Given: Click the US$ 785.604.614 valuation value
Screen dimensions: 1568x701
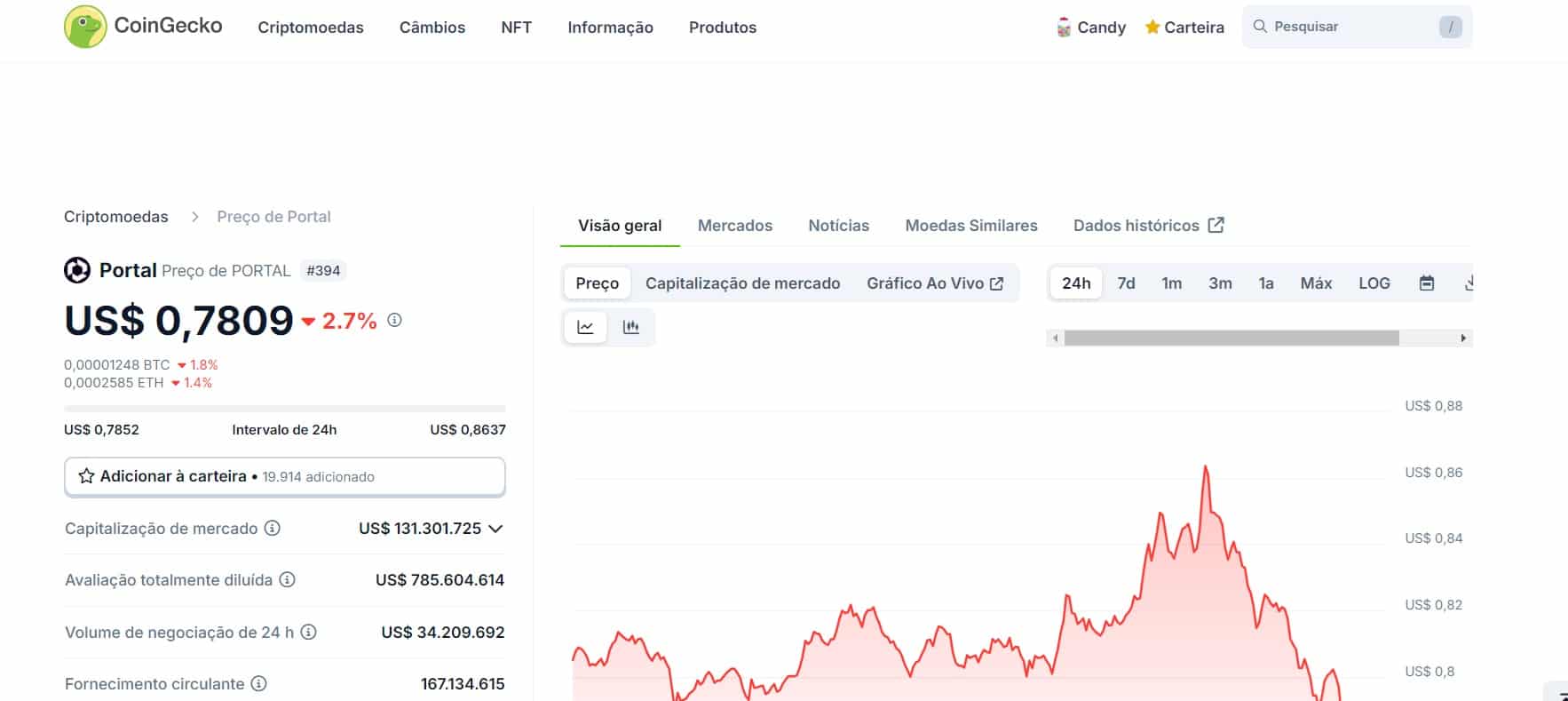Looking at the screenshot, I should (440, 580).
